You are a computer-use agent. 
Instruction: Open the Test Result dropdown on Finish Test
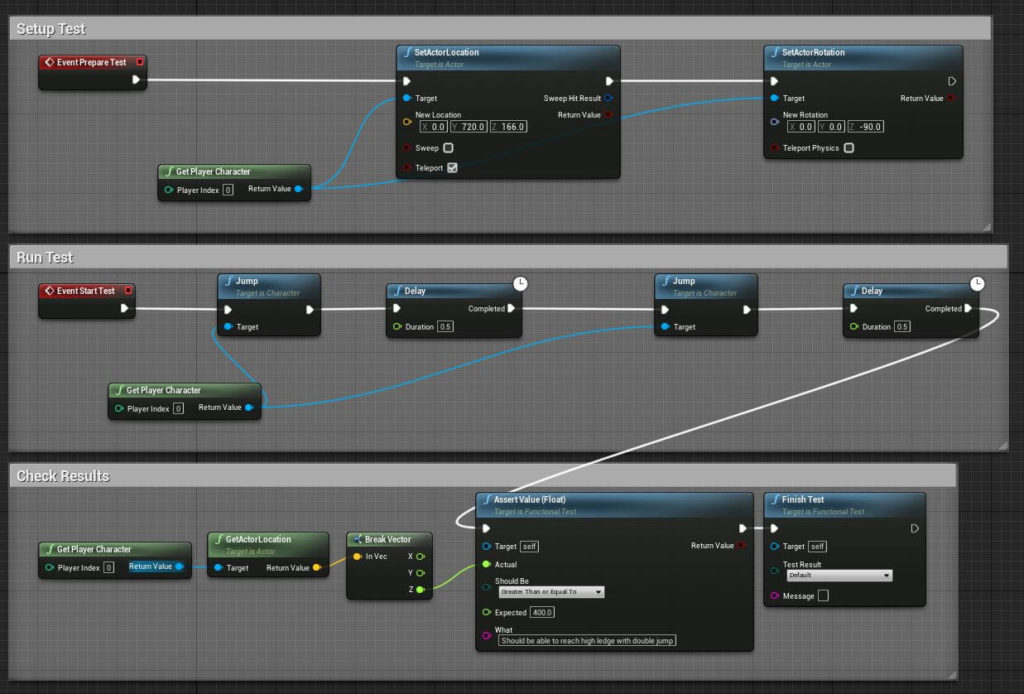point(841,575)
